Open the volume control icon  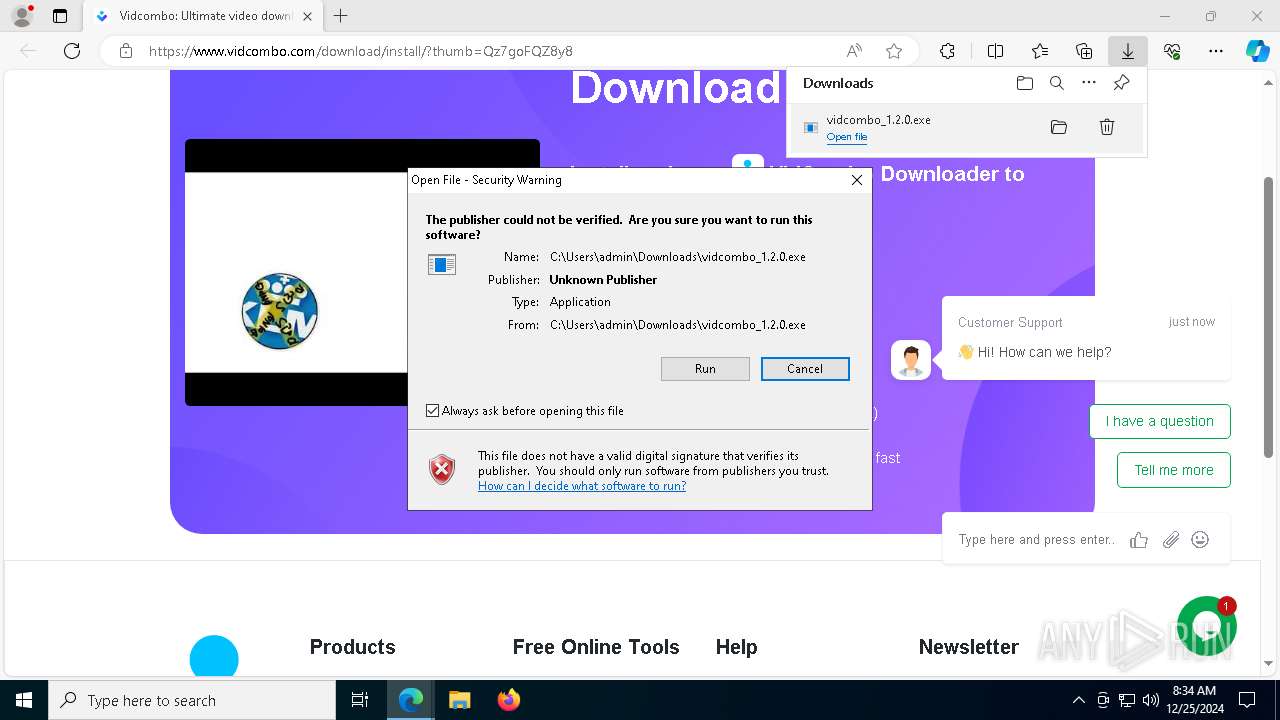coord(1151,700)
